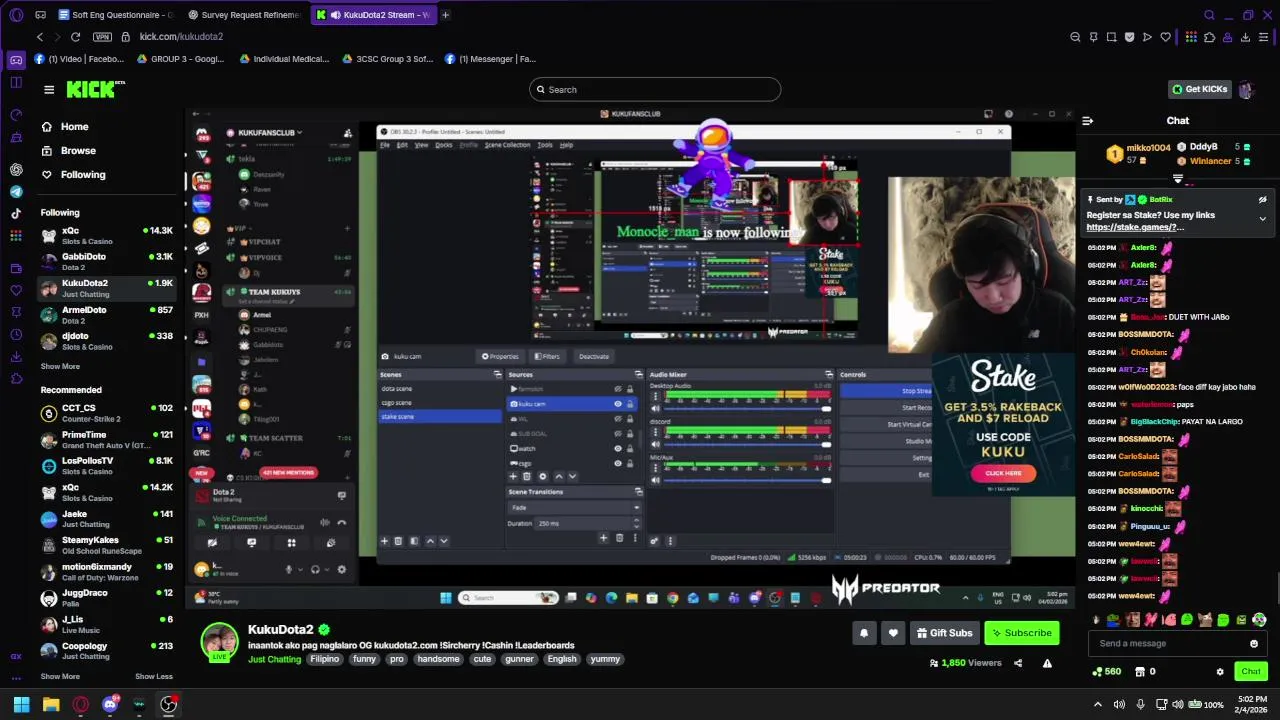This screenshot has width=1280, height=720.
Task: Toggle follow heart for KukuDota2
Action: tap(893, 633)
